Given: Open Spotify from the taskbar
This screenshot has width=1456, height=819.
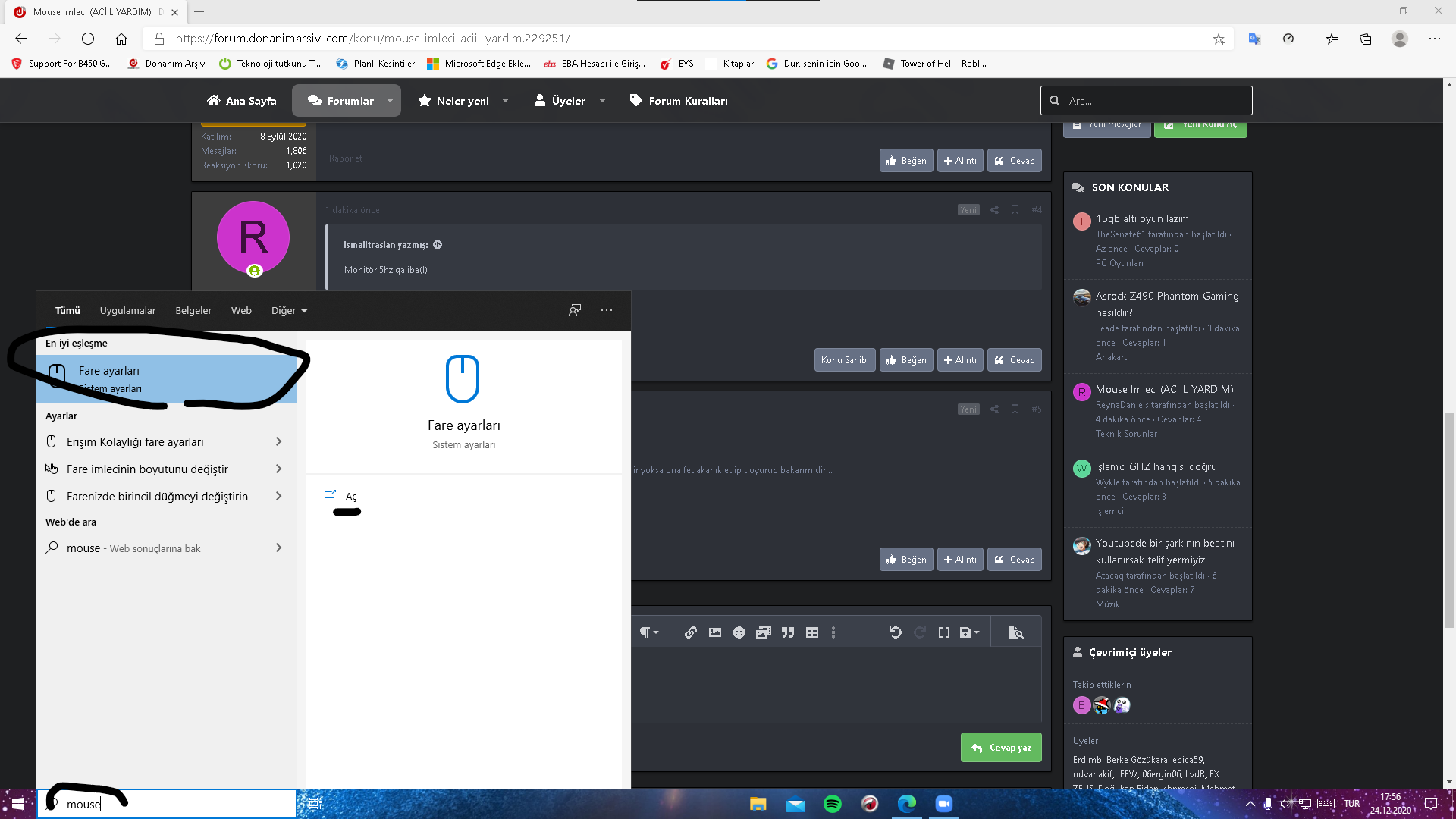Looking at the screenshot, I should click(x=832, y=804).
